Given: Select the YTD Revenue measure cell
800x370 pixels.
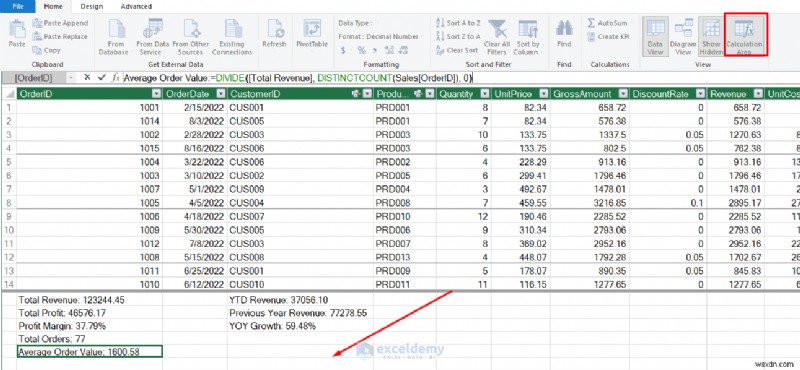Looking at the screenshot, I should point(300,300).
